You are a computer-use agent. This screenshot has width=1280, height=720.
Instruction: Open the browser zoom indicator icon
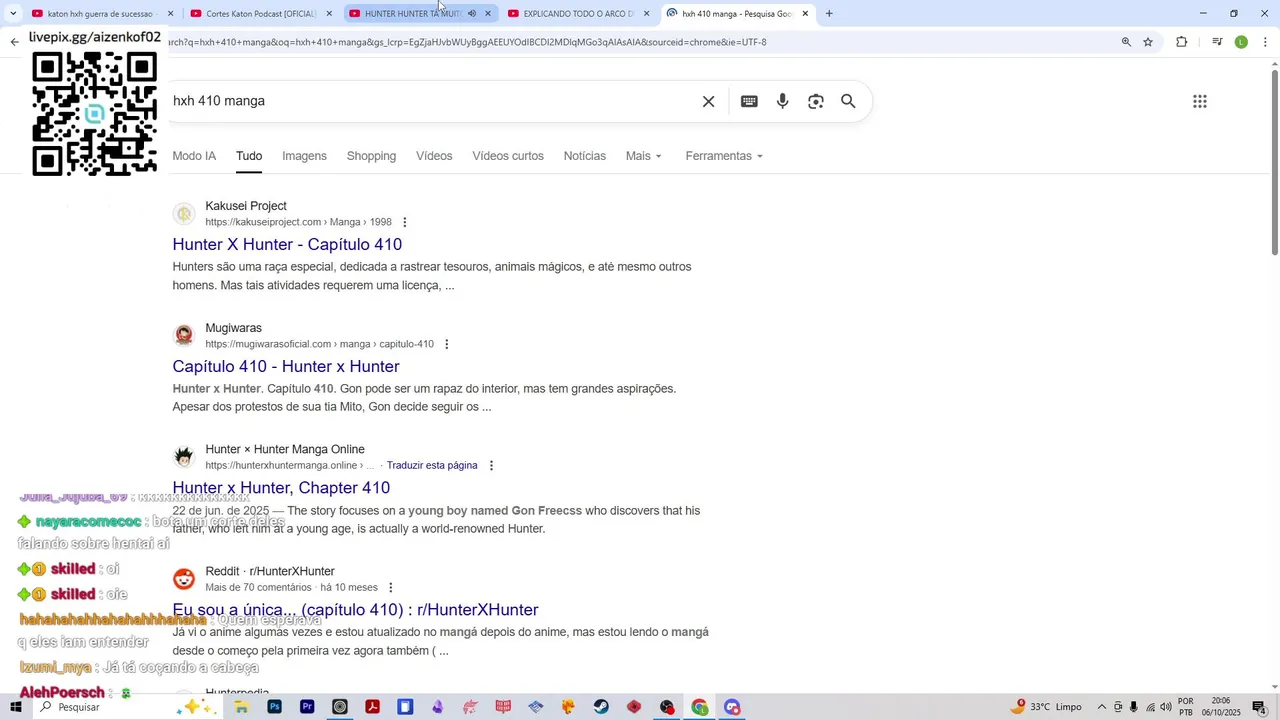click(x=1126, y=42)
